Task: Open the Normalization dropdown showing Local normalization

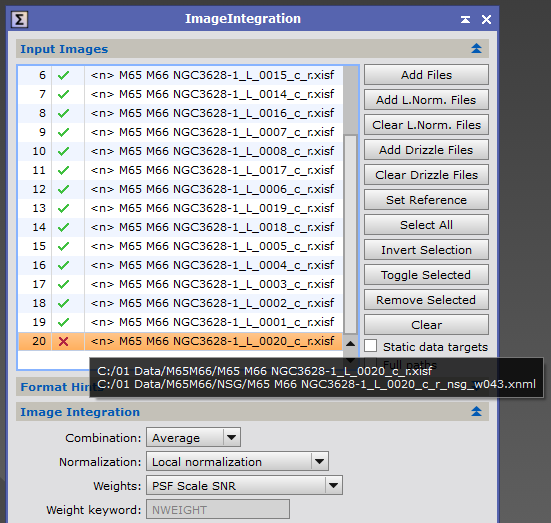Action: [x=237, y=461]
